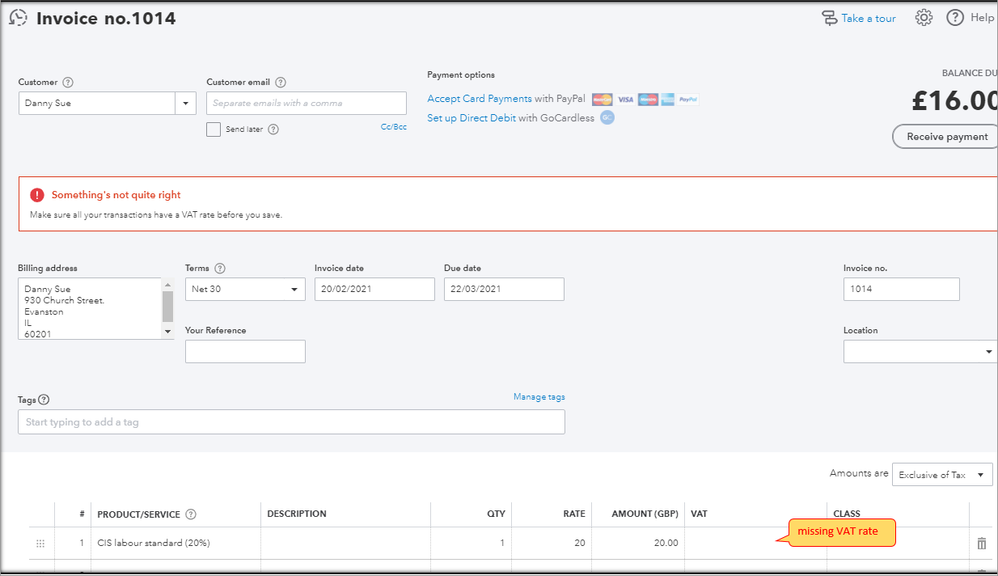
Task: Click the Invoice date field
Action: click(x=374, y=289)
